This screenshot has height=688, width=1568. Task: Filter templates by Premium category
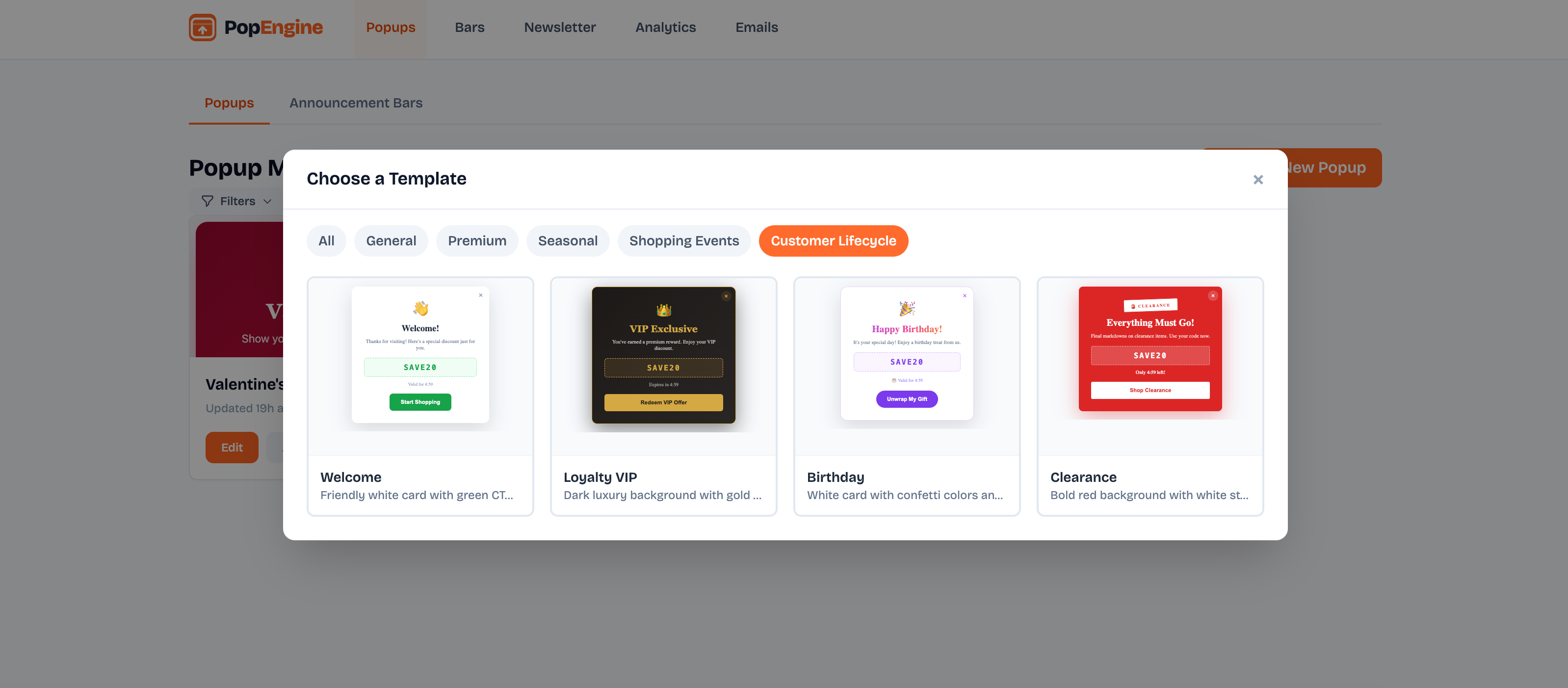[x=476, y=241]
